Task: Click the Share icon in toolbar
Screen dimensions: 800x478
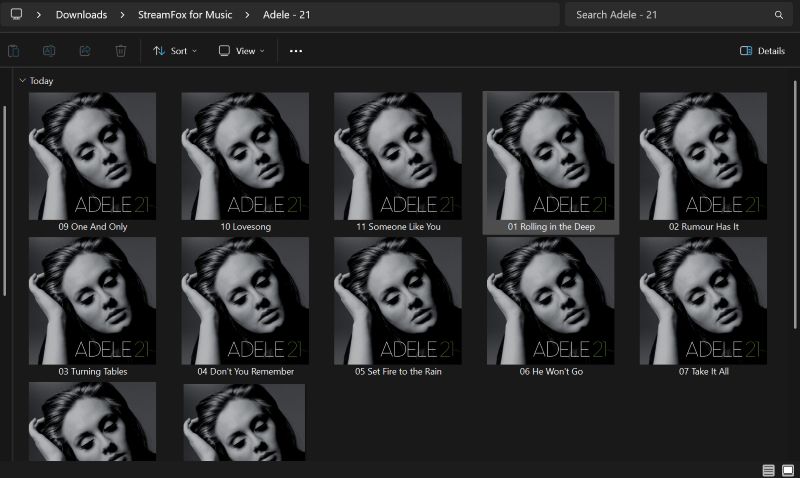Action: click(85, 51)
